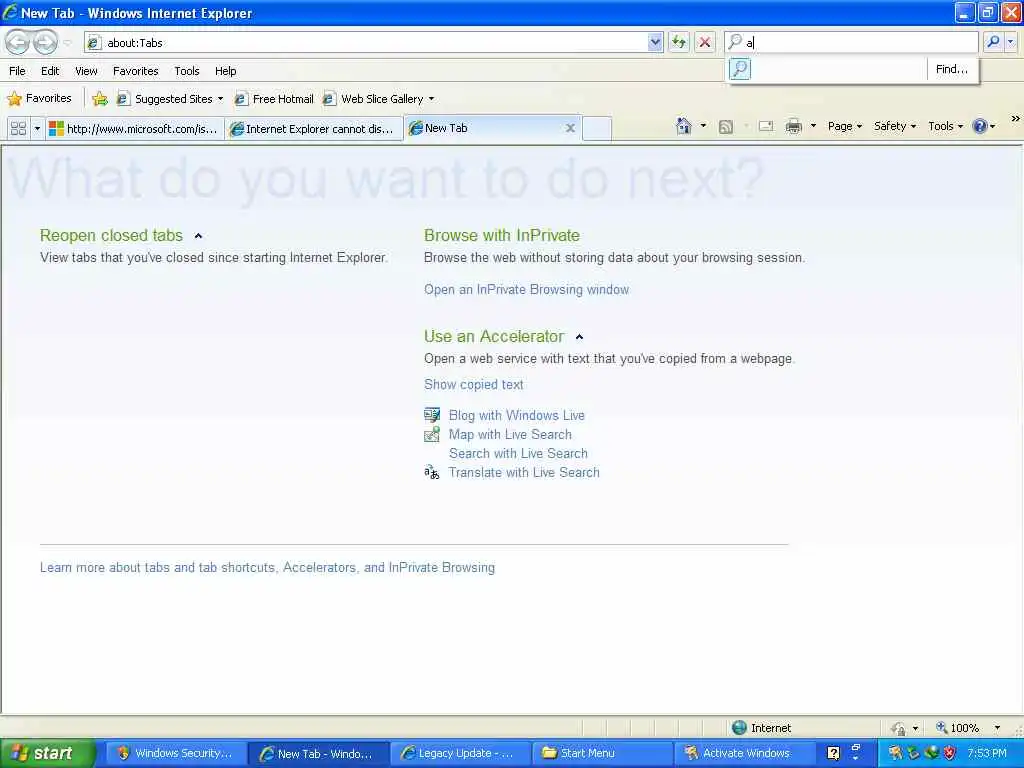Click the Internet zone globe in status bar
The height and width of the screenshot is (768, 1024).
[739, 728]
